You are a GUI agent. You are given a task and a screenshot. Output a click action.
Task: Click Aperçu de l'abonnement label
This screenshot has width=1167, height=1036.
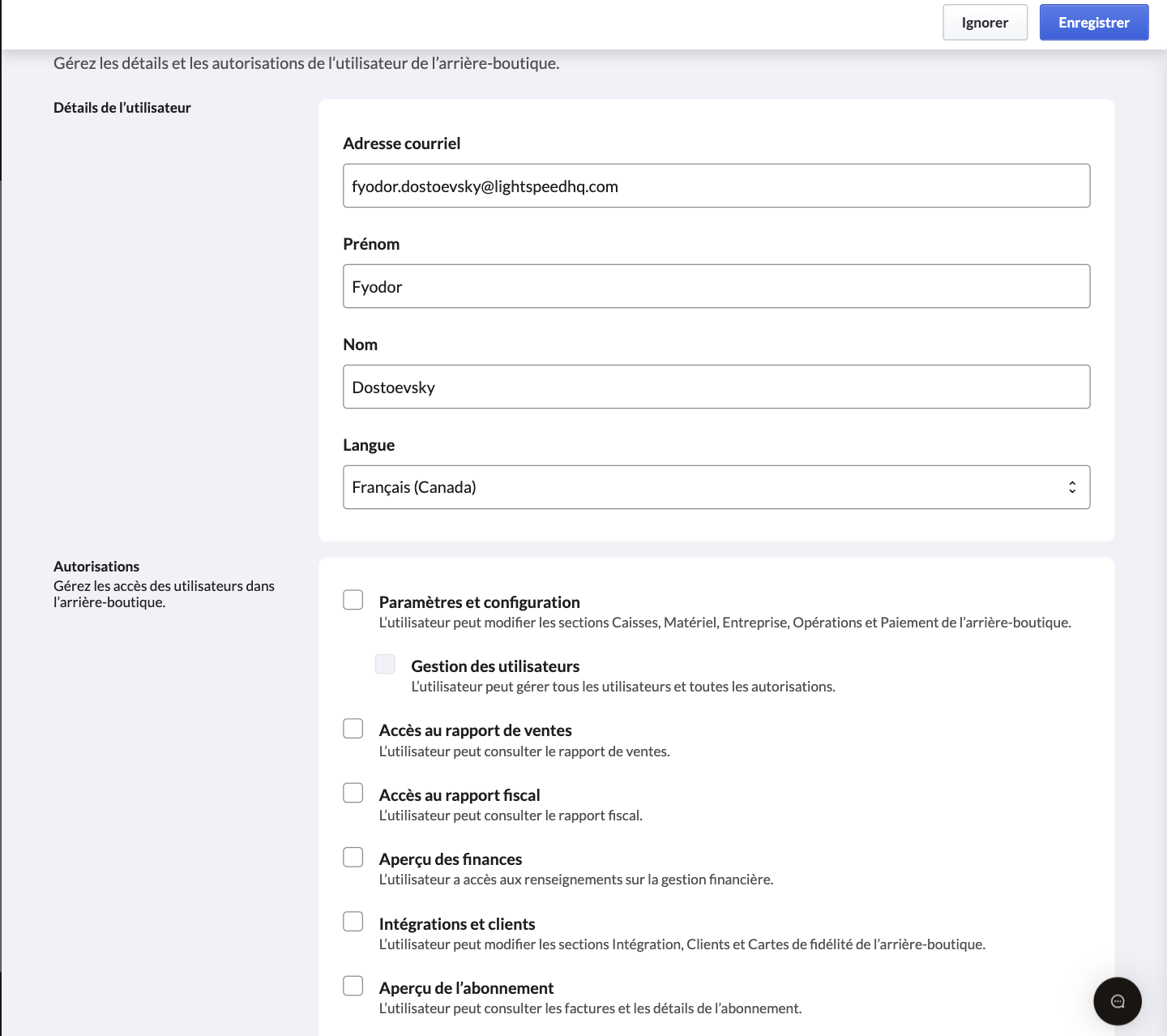467,988
